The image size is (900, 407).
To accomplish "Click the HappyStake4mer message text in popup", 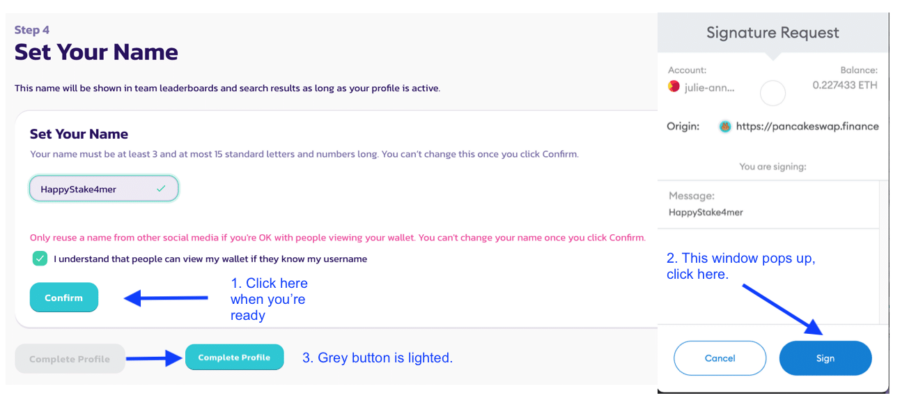I will [x=708, y=212].
